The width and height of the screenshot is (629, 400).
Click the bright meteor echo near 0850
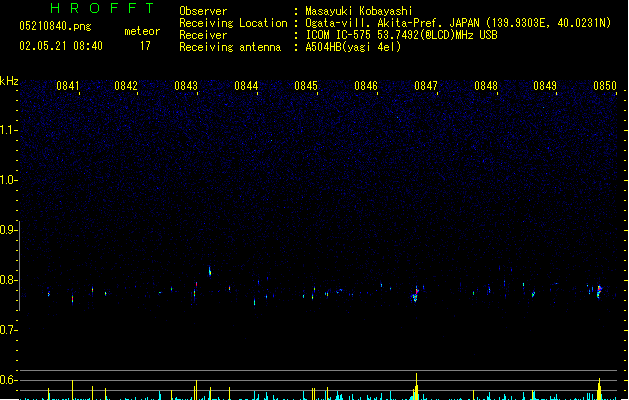click(599, 292)
